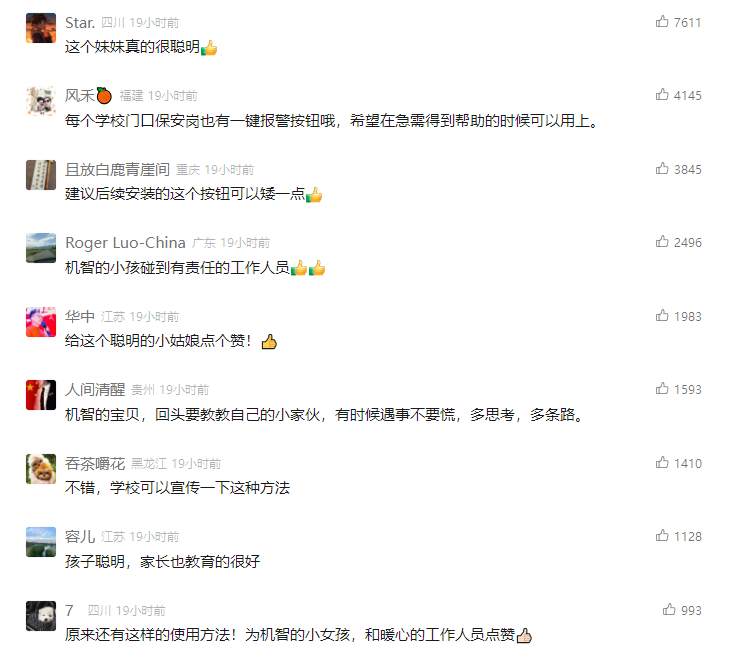Like the comment with 993 likes

[669, 610]
